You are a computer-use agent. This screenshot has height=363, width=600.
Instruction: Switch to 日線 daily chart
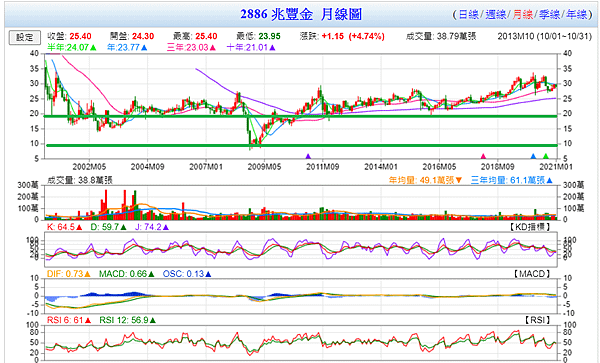468,15
